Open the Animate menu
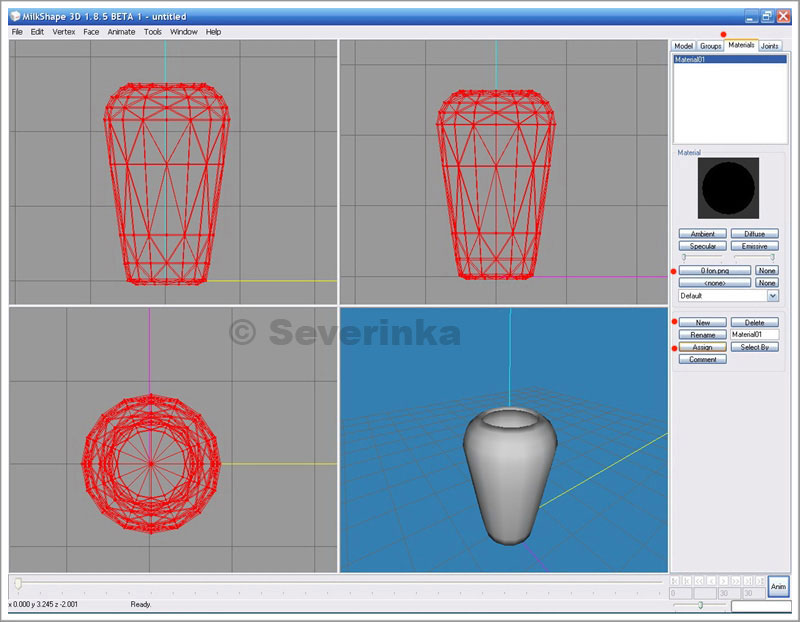Viewport: 800px width, 622px height. [121, 32]
